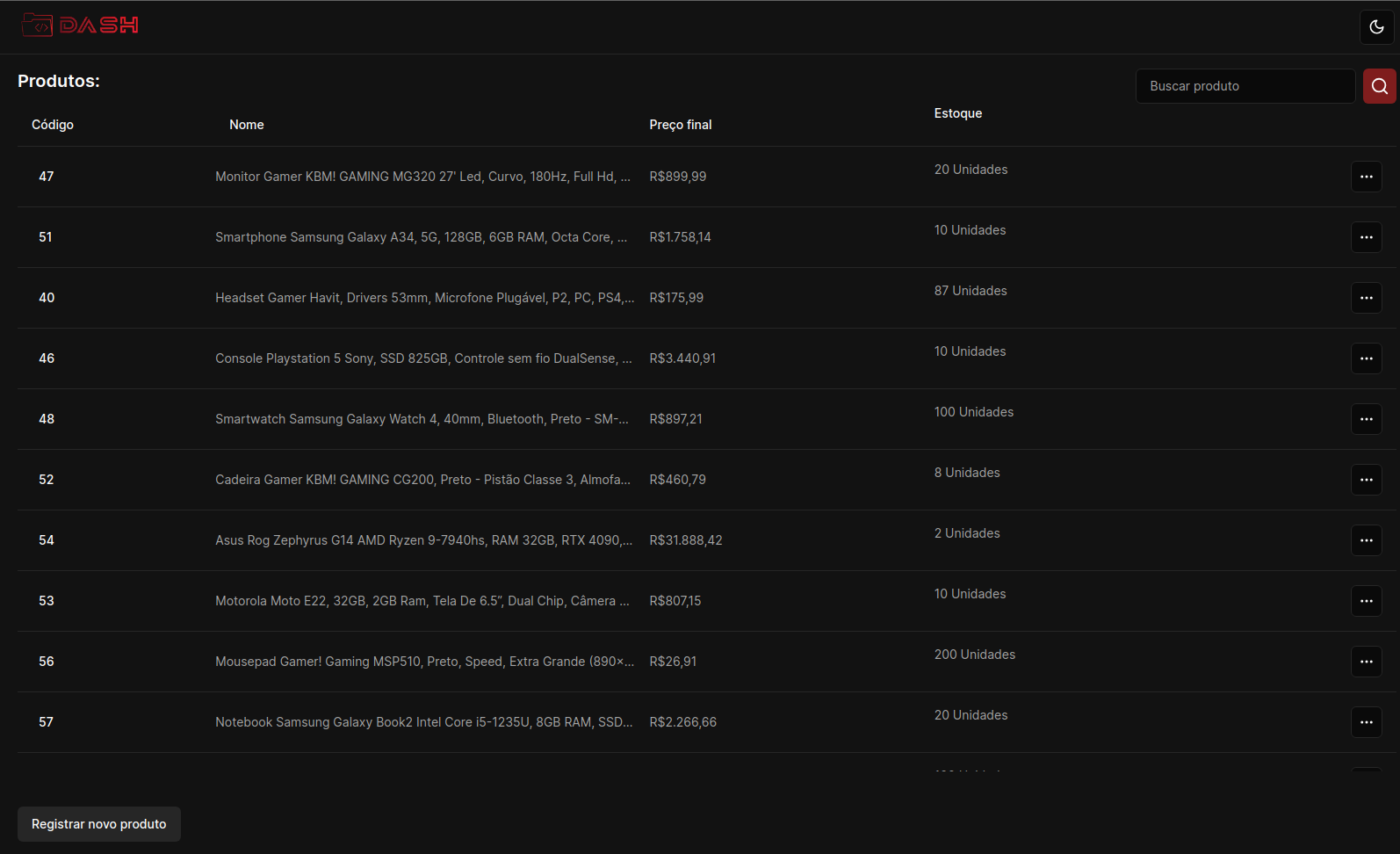The image size is (1400, 854).
Task: Select Headset Gamer Havit product name
Action: pyautogui.click(x=425, y=298)
